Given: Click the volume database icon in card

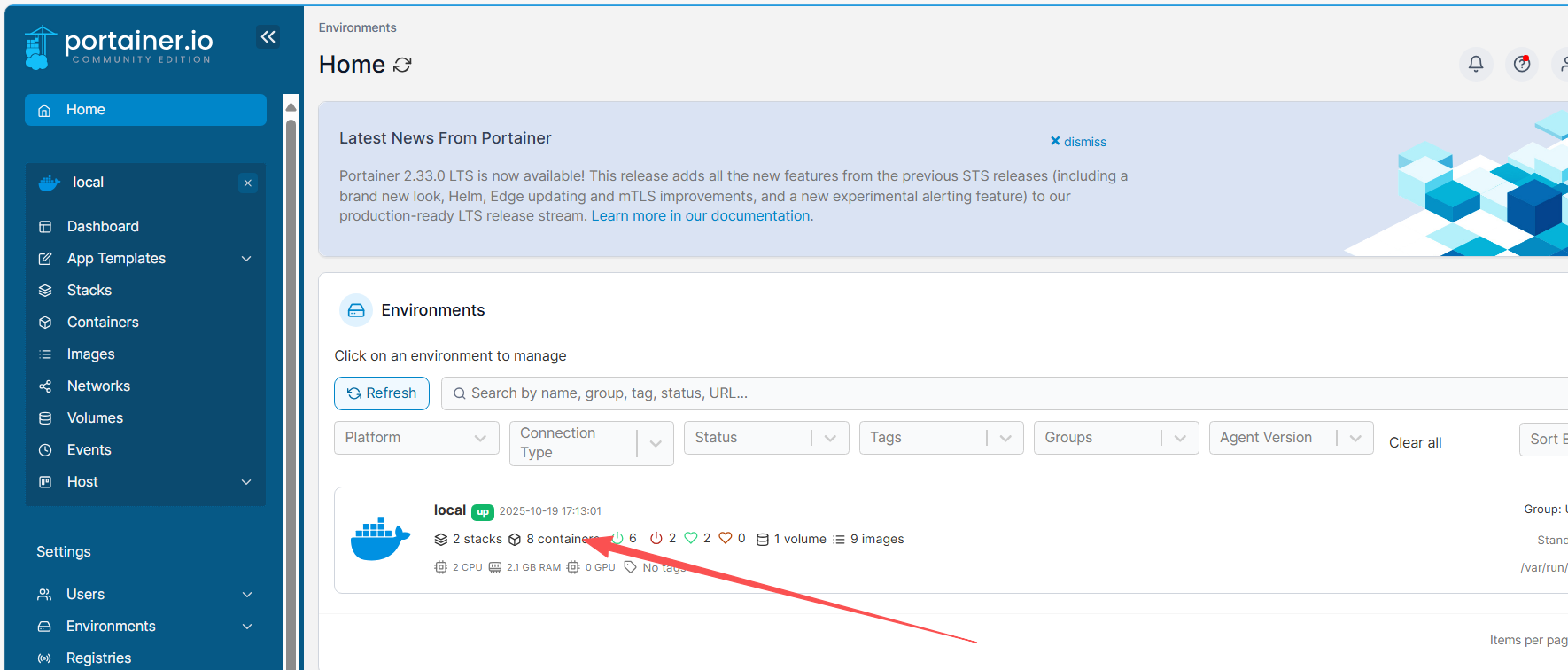Looking at the screenshot, I should [x=763, y=539].
